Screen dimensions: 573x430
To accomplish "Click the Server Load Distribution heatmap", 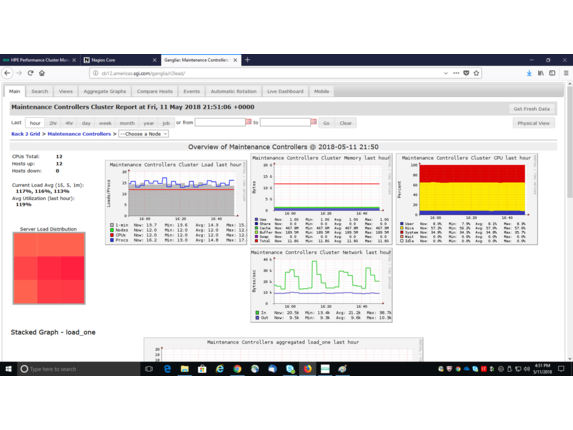I will [x=49, y=268].
